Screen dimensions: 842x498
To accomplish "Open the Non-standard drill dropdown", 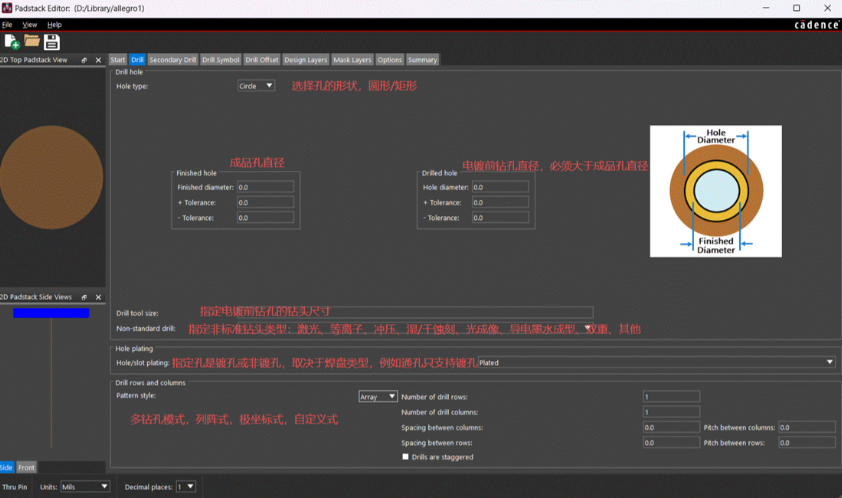I will click(588, 328).
